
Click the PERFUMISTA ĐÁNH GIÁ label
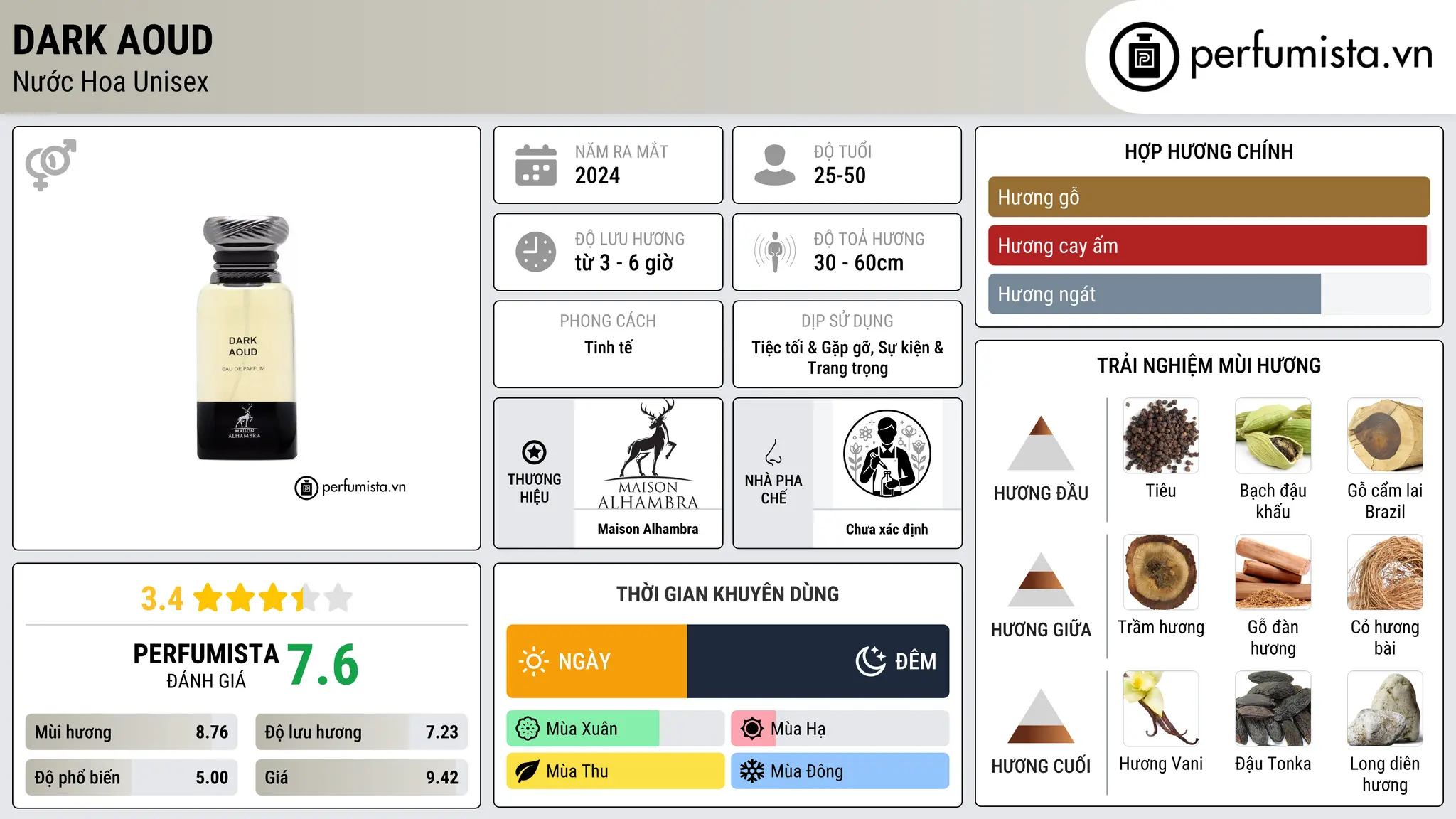point(206,665)
